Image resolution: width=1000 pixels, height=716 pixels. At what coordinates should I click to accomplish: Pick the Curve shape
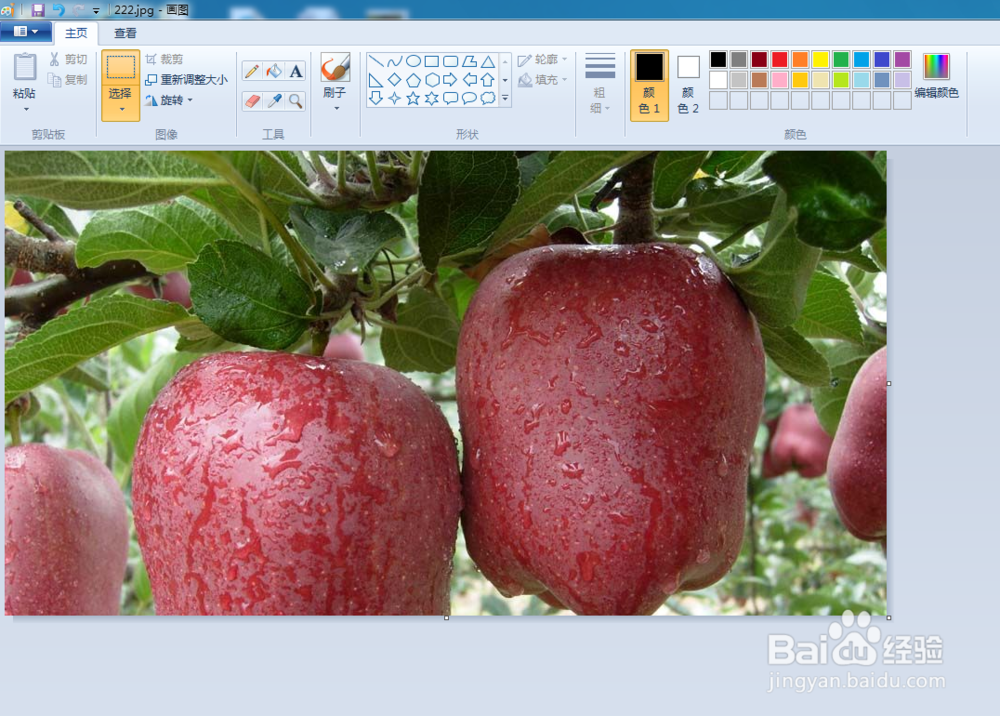point(395,61)
